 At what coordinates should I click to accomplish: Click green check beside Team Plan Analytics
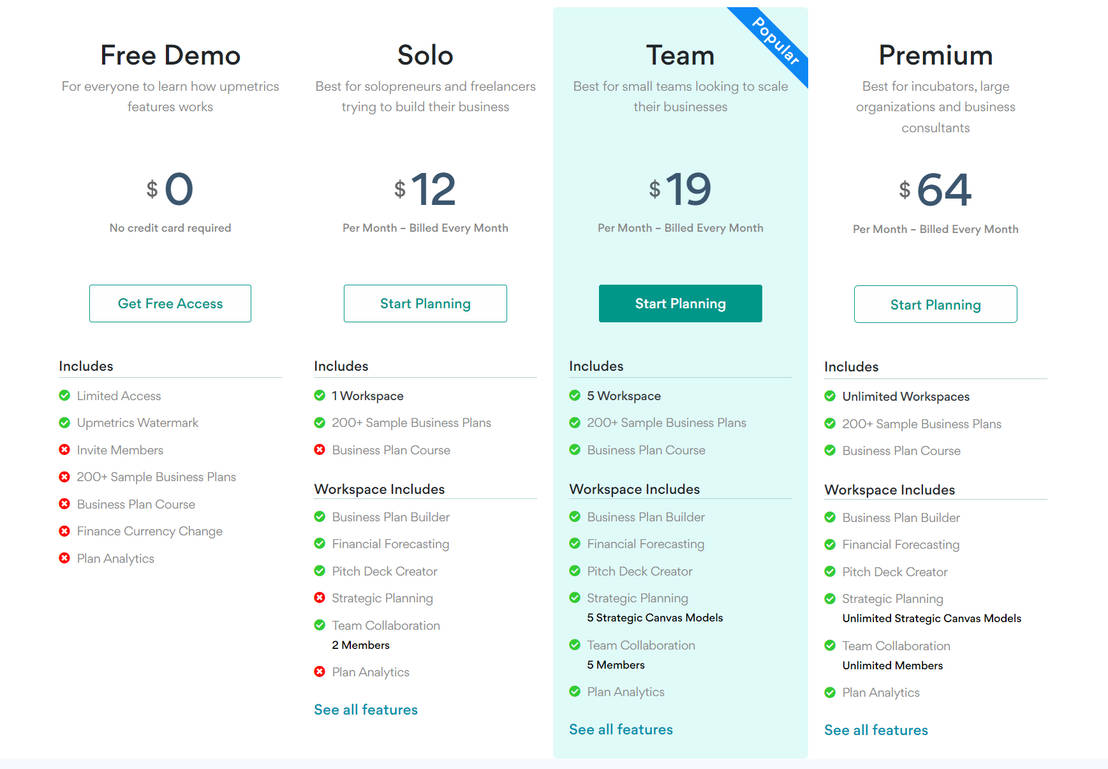(574, 691)
